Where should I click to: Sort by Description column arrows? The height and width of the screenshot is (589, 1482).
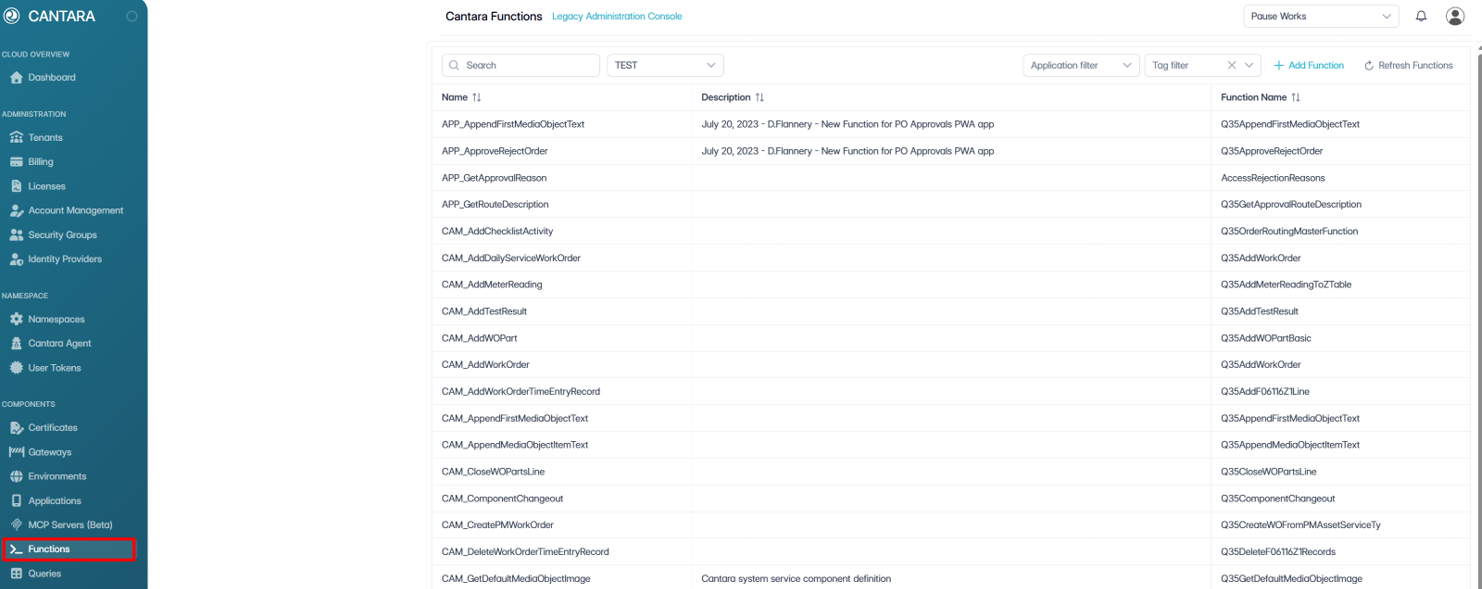click(x=760, y=98)
